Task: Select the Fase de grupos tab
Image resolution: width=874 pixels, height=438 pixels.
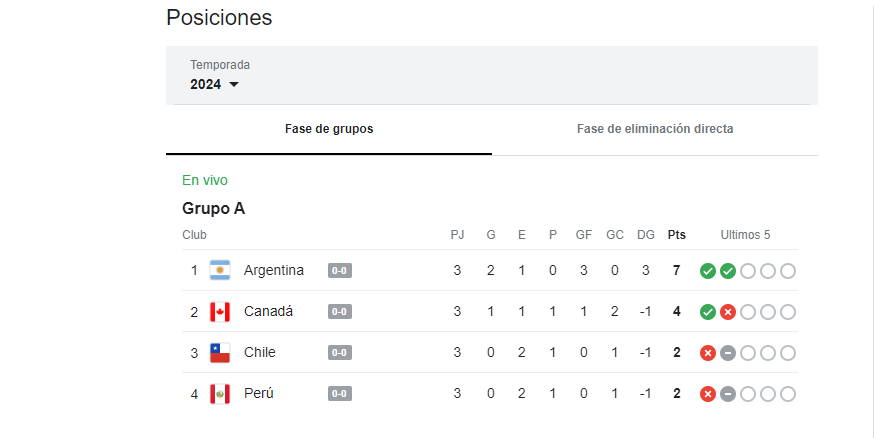Action: click(329, 129)
